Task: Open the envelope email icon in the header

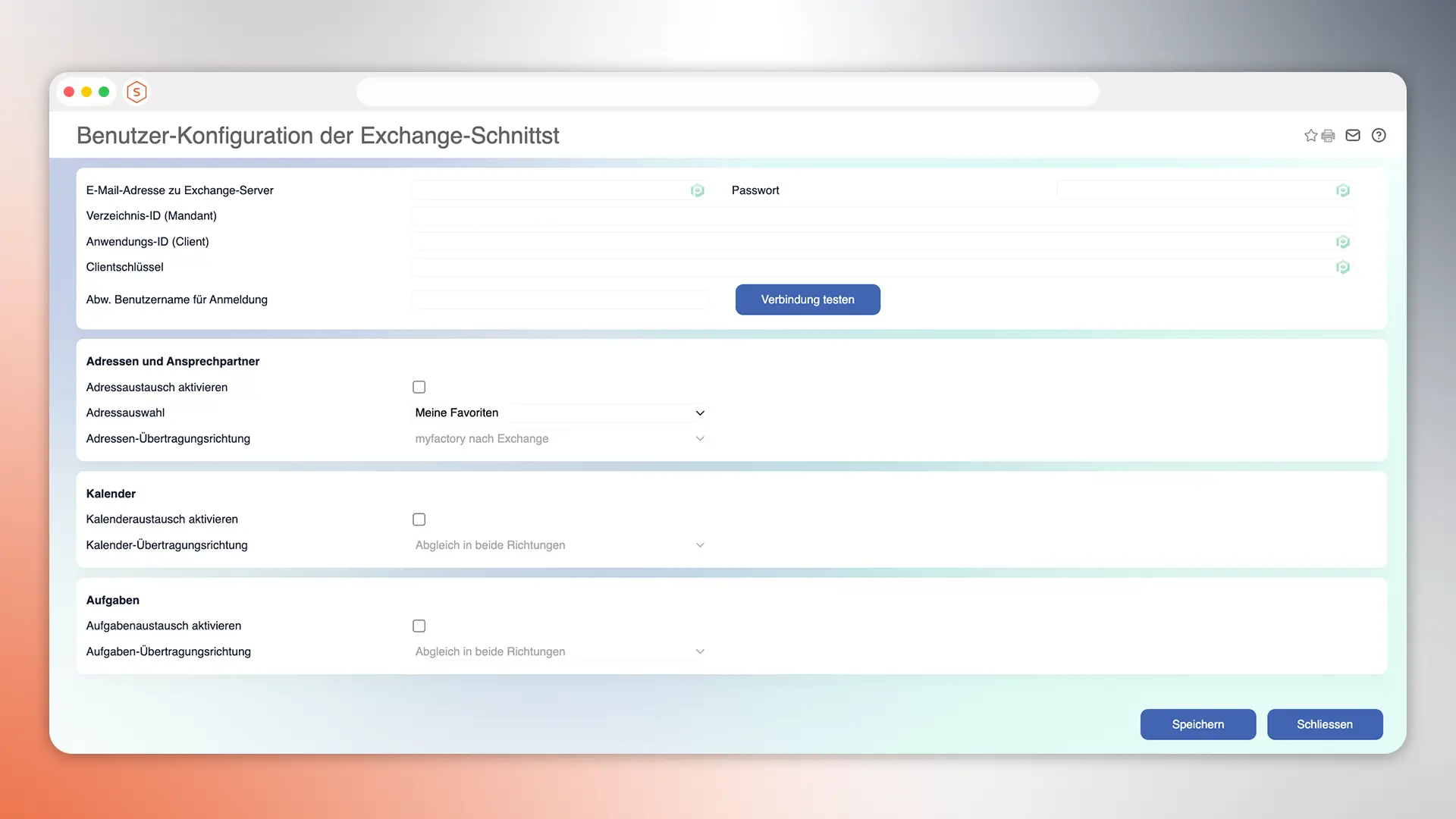Action: 1352,135
